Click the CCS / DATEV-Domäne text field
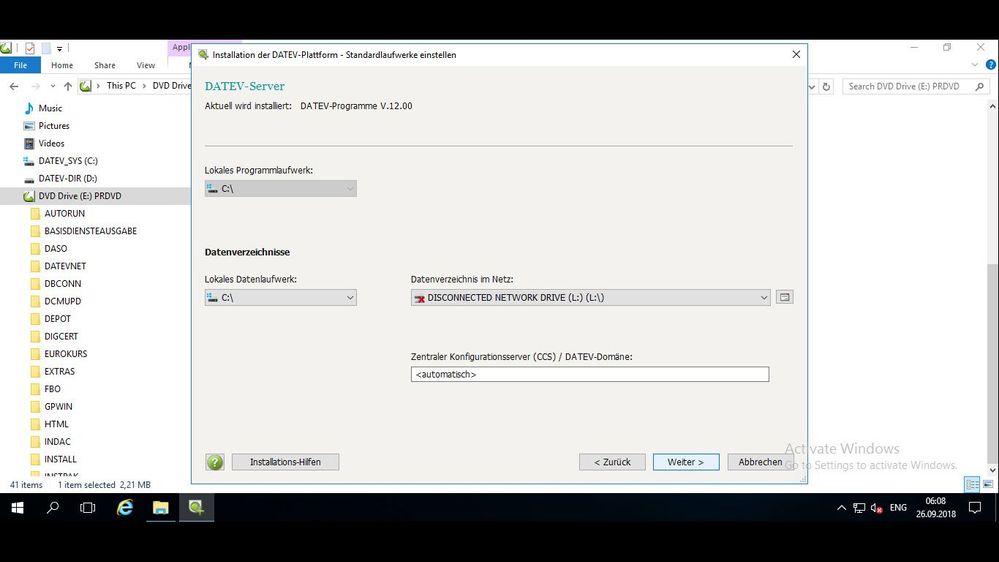Viewport: 999px width, 562px height. pyautogui.click(x=589, y=374)
